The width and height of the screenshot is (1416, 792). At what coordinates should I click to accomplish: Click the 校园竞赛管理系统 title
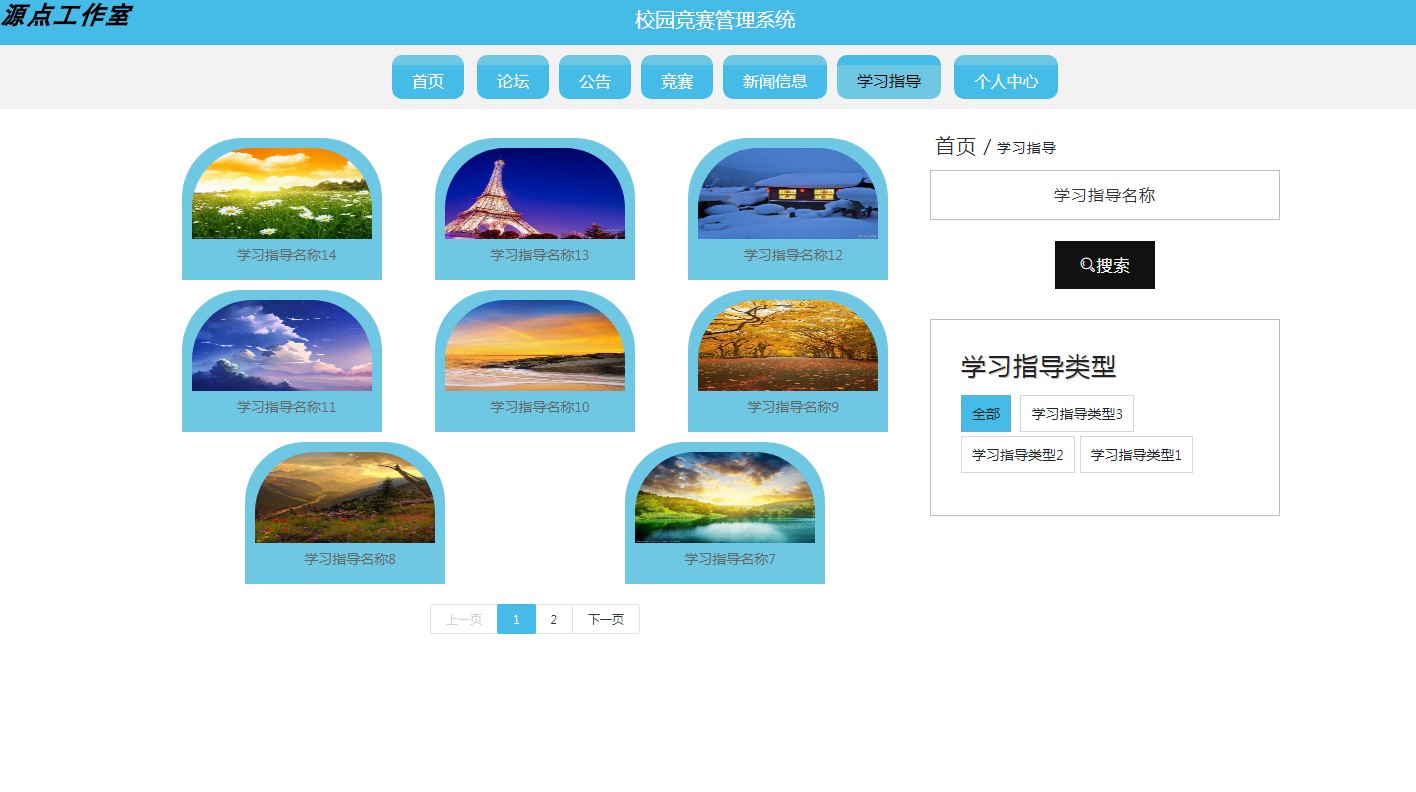coord(715,20)
